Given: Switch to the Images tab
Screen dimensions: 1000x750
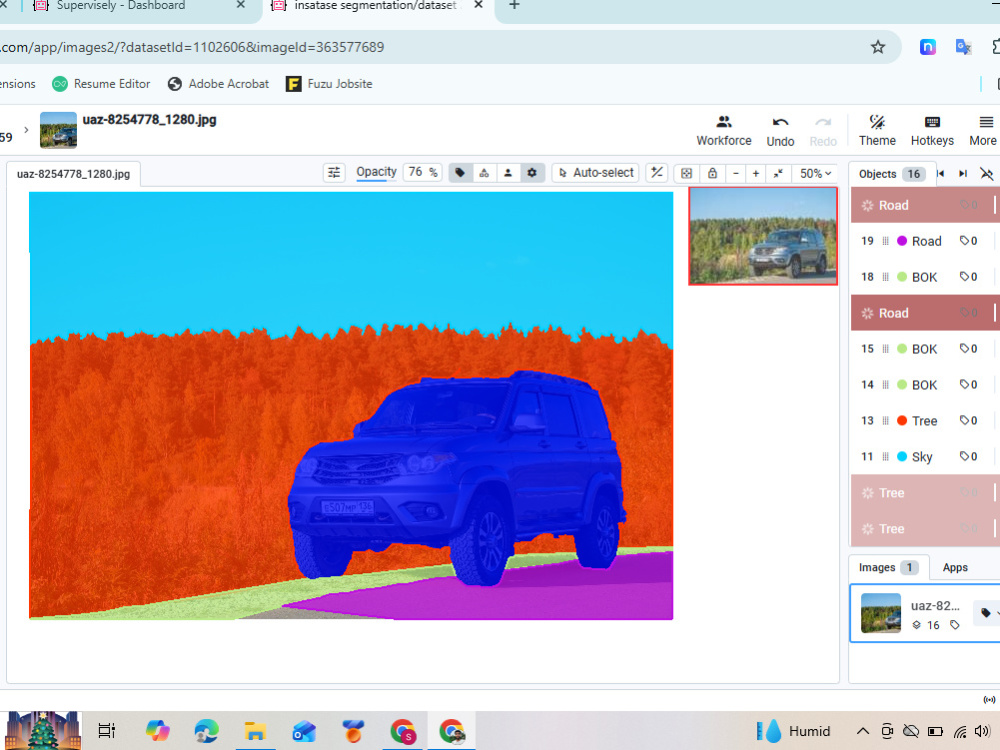Looking at the screenshot, I should point(888,568).
